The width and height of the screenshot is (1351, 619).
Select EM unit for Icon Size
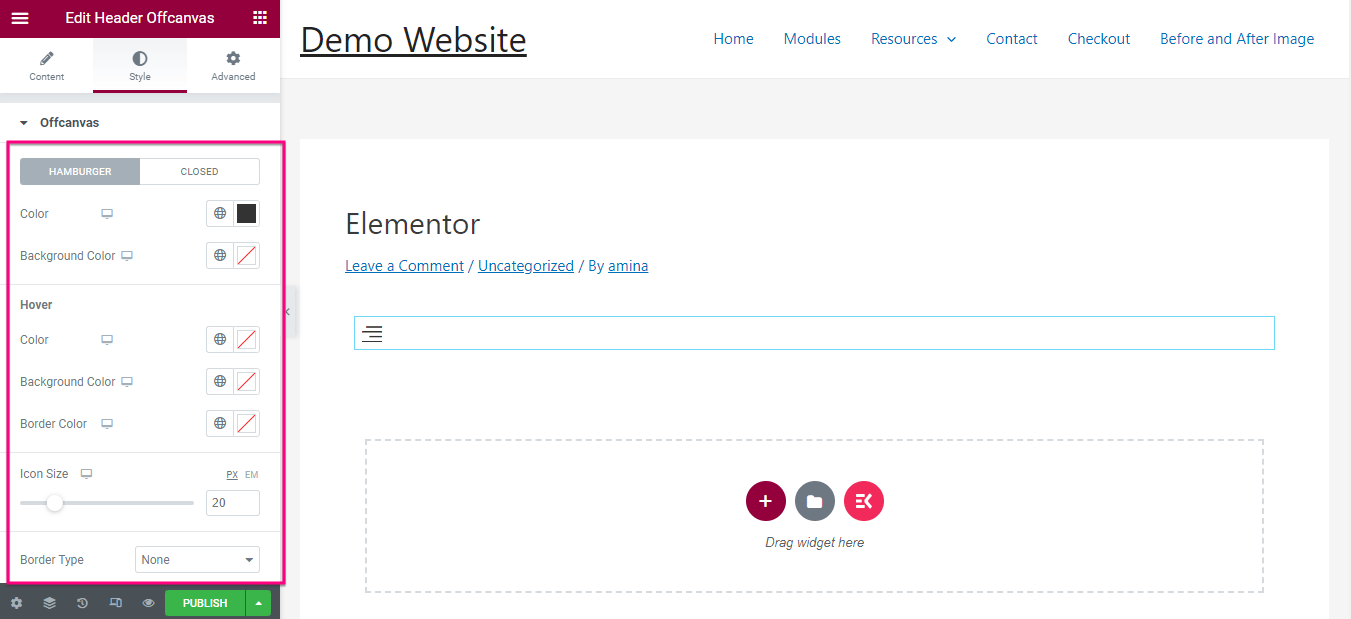pos(251,475)
